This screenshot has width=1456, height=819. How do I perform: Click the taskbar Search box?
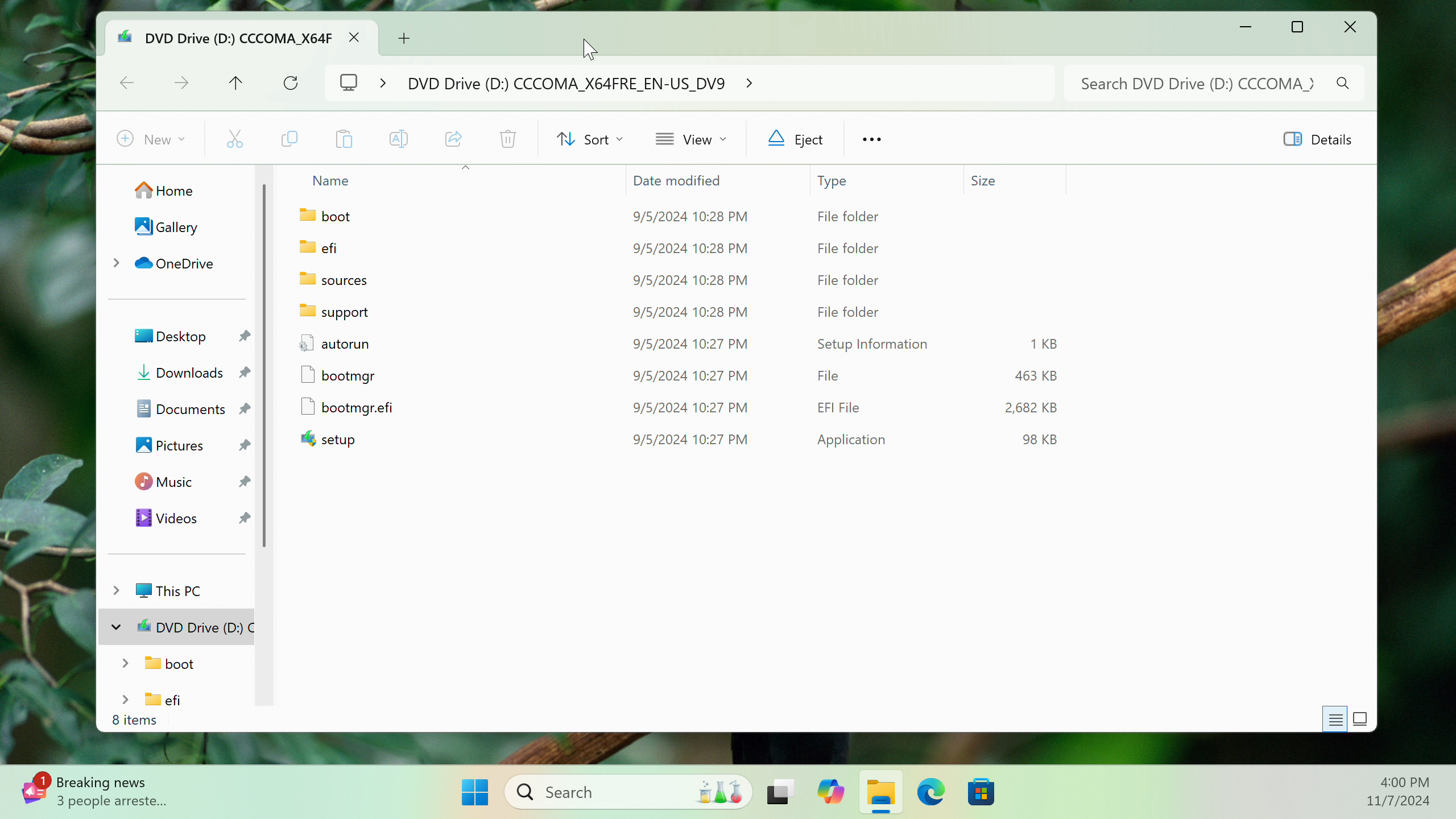(x=628, y=792)
